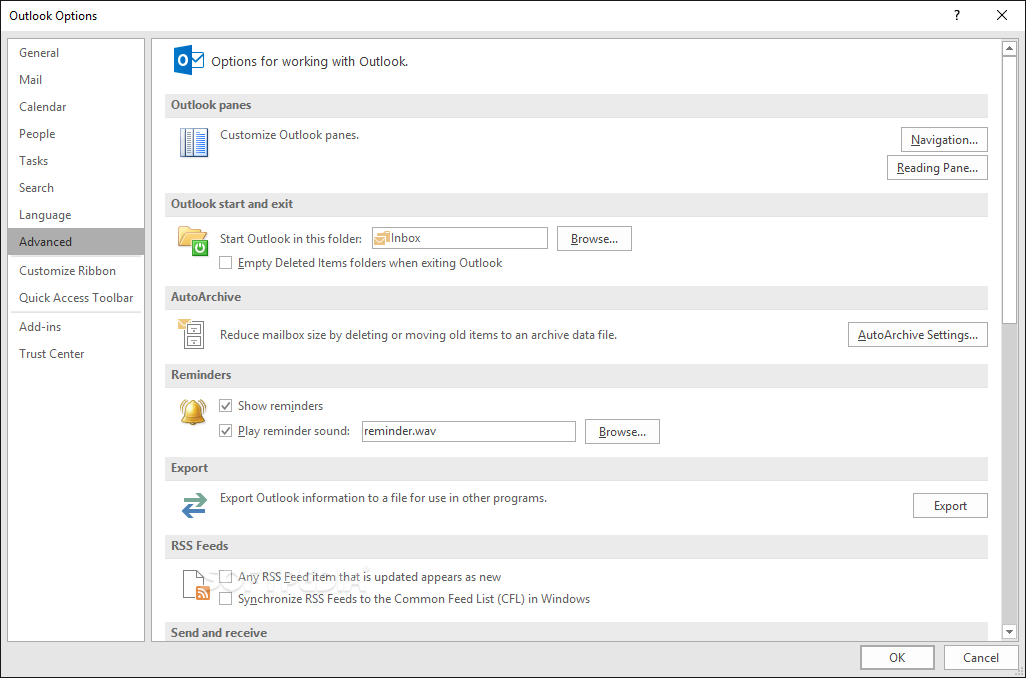Click the Export arrows icon

(x=194, y=505)
